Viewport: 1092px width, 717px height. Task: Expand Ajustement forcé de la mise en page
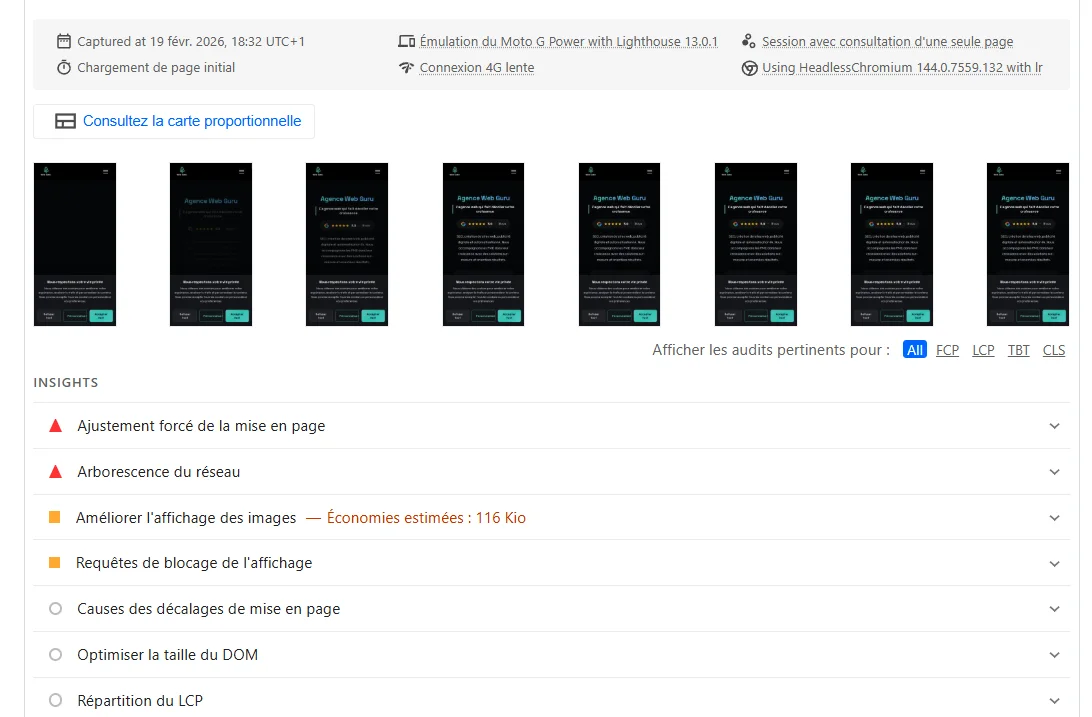(1054, 426)
